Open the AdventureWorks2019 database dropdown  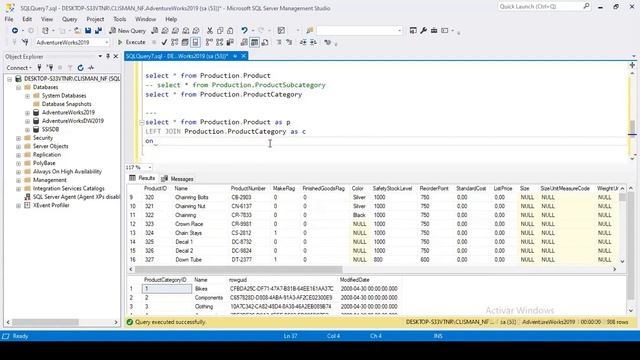tap(107, 42)
